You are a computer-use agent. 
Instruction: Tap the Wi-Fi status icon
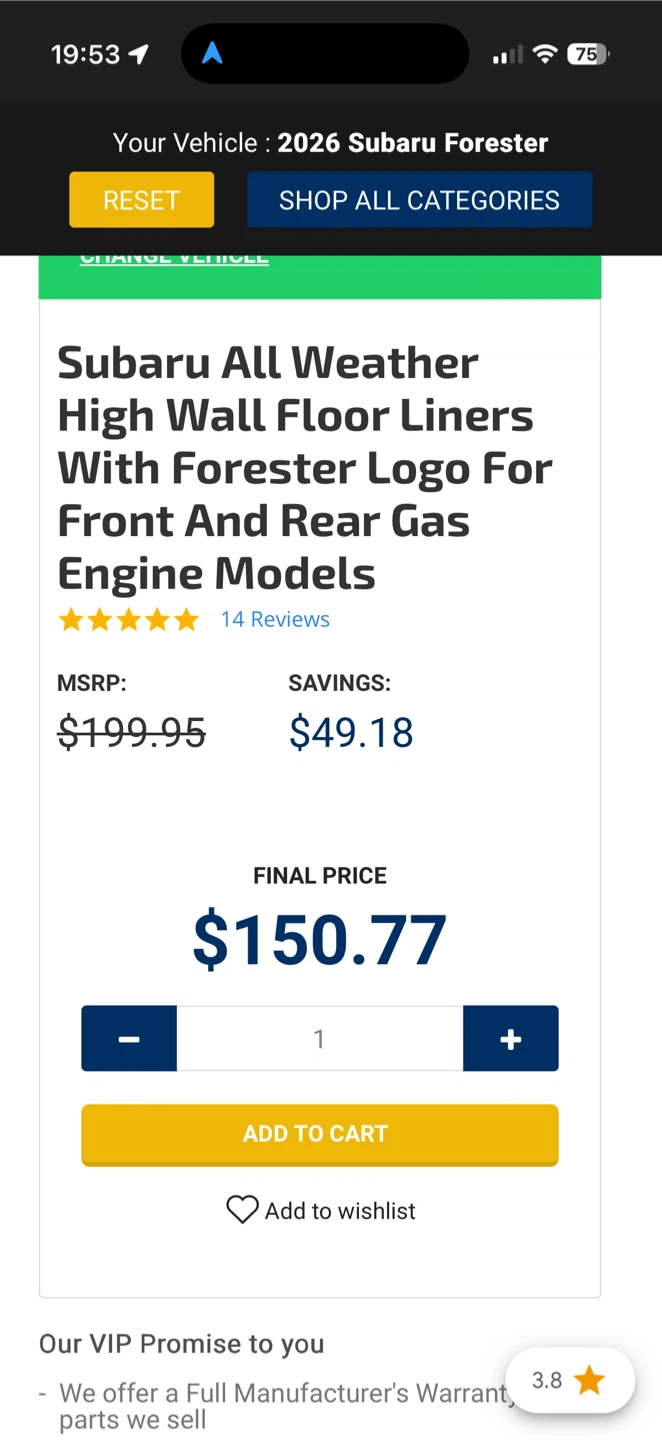pos(544,55)
